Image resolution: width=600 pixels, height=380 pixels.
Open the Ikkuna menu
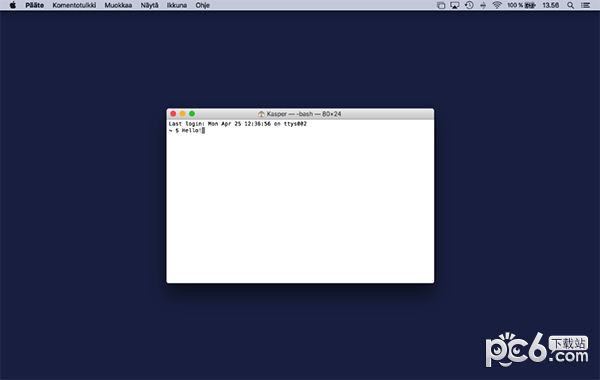(x=177, y=5)
